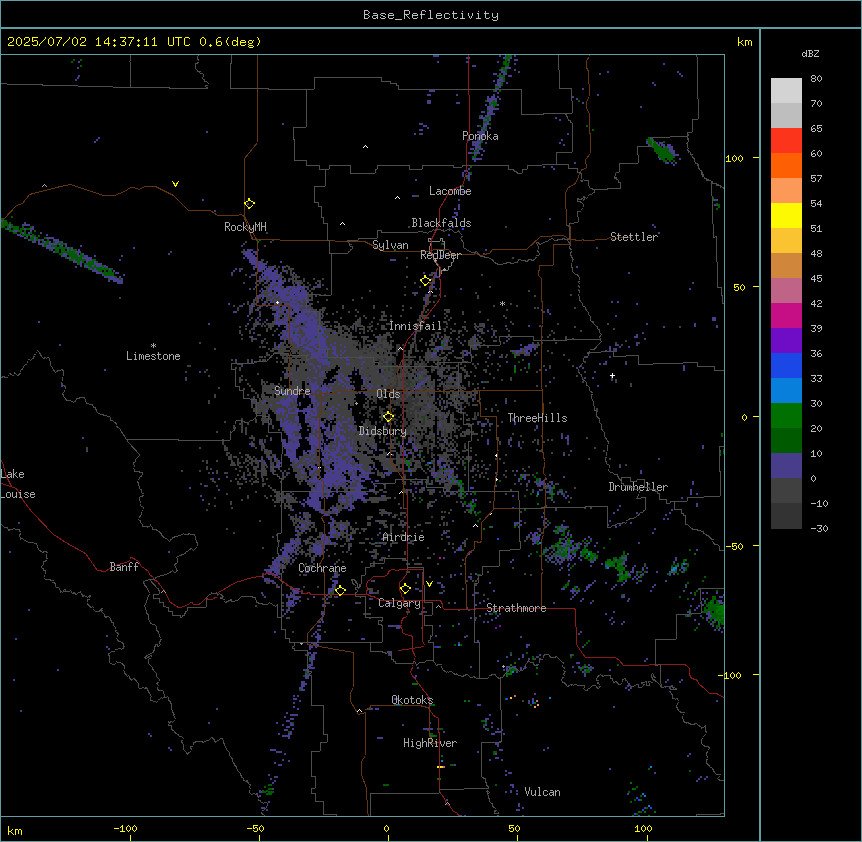Pick the dark gray -10 to -30 swatch
This screenshot has width=862, height=842.
(x=786, y=516)
